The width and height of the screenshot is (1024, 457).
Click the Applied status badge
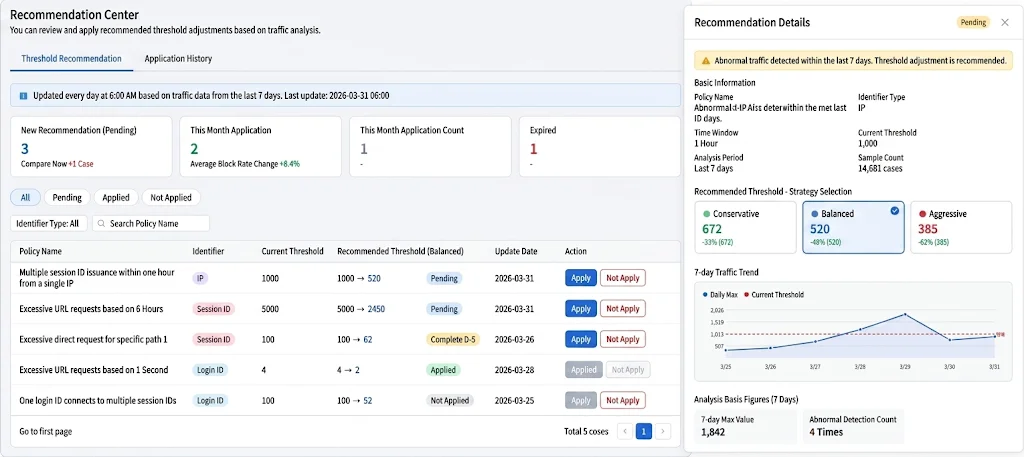(443, 370)
